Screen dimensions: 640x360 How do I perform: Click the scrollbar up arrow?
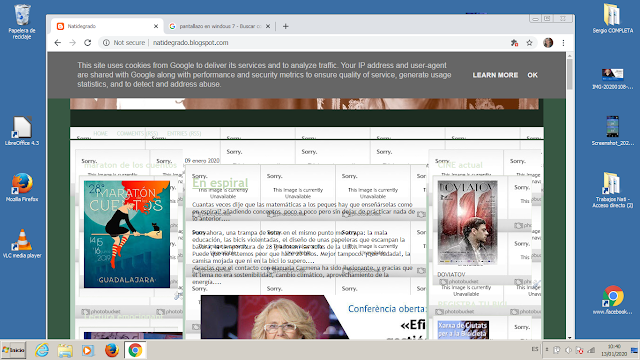(x=569, y=56)
